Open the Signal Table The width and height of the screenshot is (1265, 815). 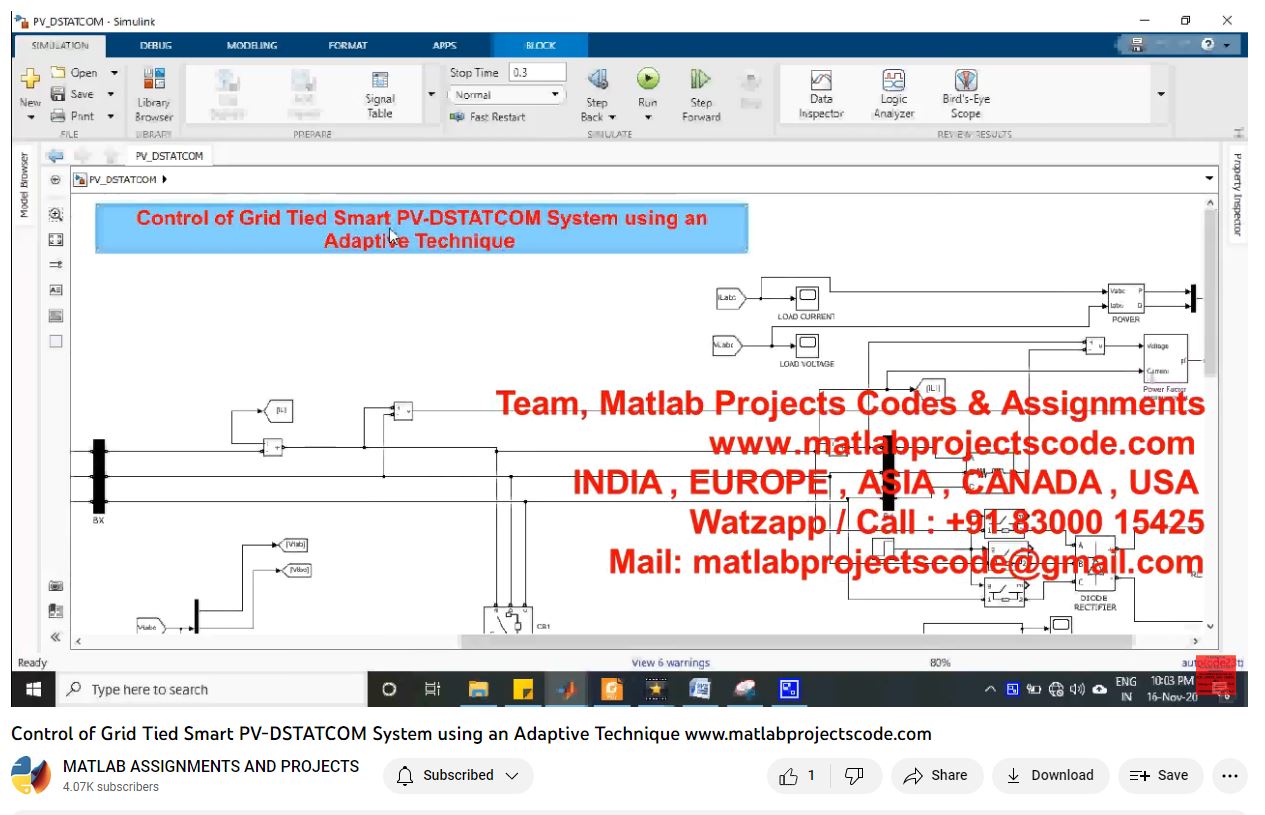(x=380, y=94)
